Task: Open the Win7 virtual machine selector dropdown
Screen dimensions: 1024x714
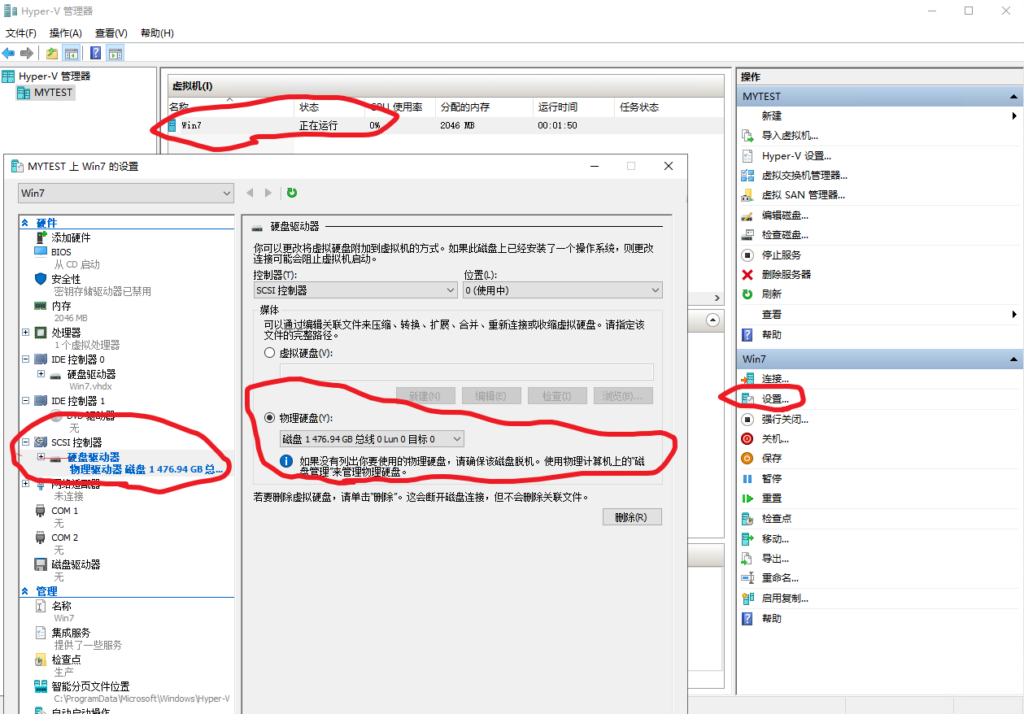Action: tap(125, 193)
